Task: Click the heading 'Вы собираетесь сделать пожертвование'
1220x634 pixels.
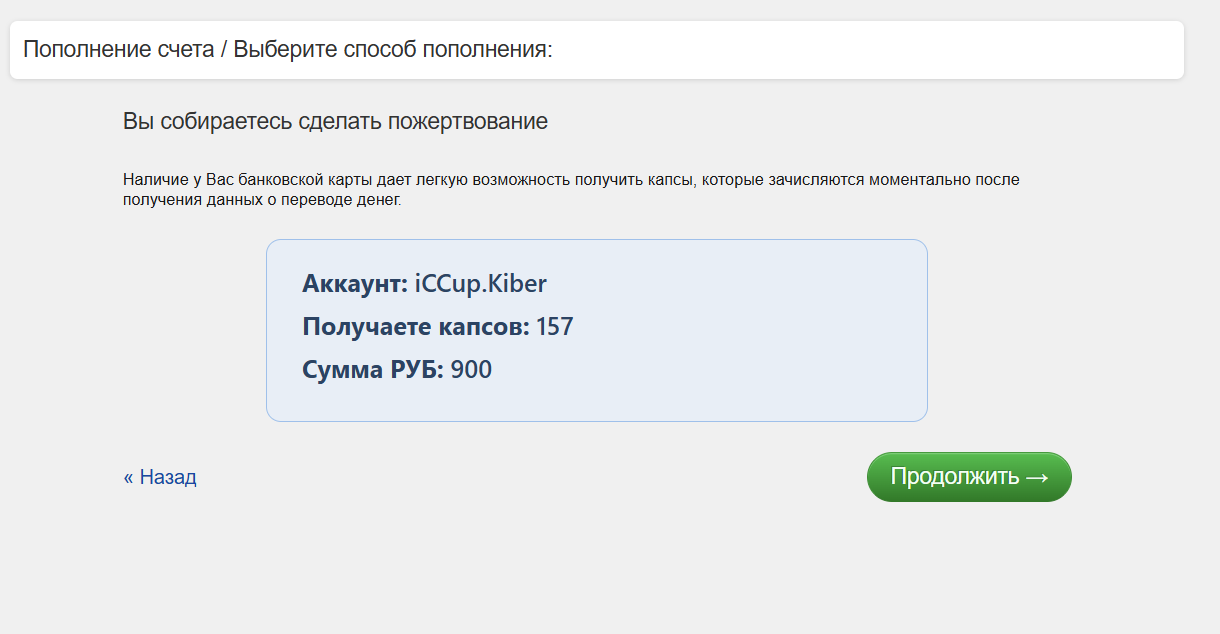Action: tap(335, 122)
